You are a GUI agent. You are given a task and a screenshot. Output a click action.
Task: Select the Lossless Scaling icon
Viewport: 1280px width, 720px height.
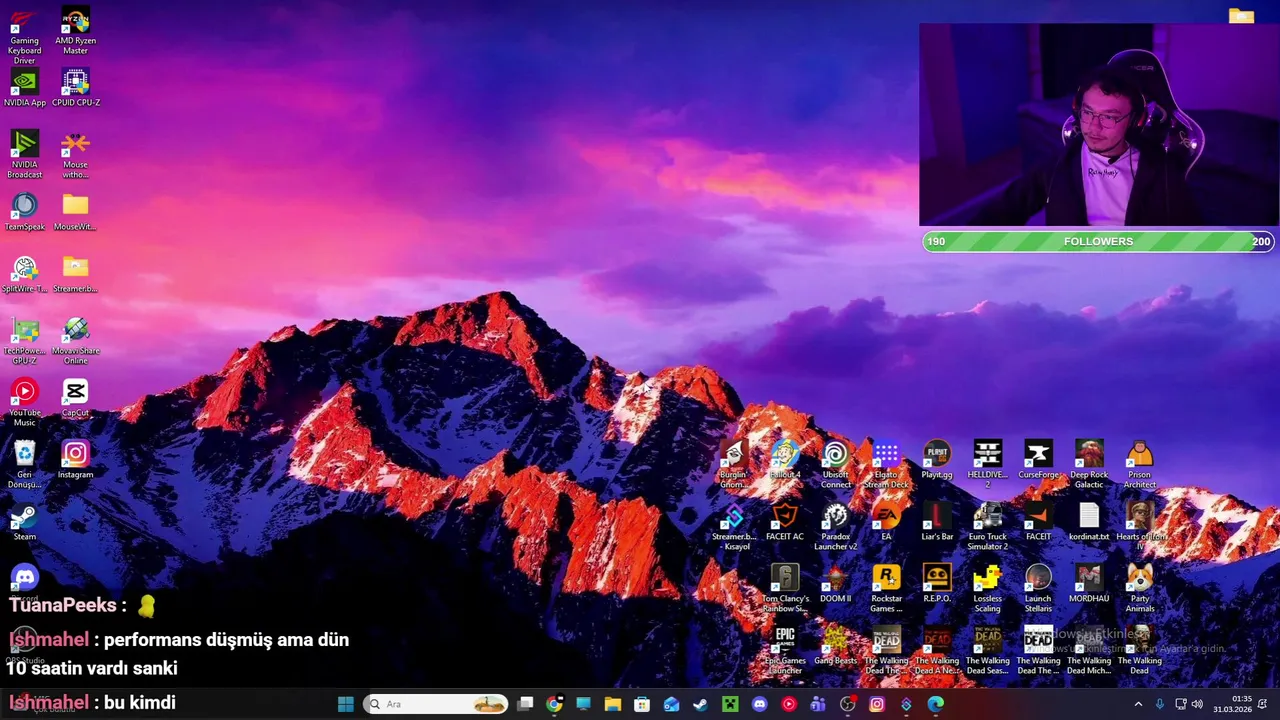click(x=987, y=589)
